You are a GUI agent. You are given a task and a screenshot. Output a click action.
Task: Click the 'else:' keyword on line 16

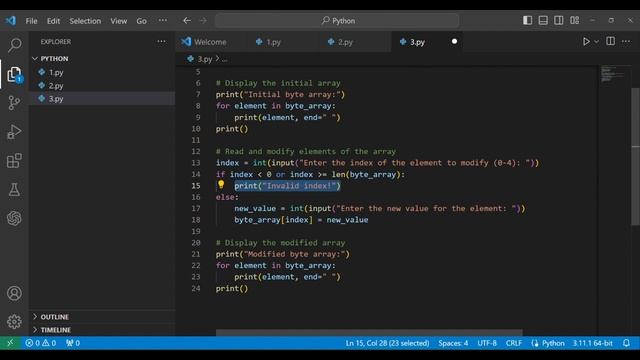227,197
